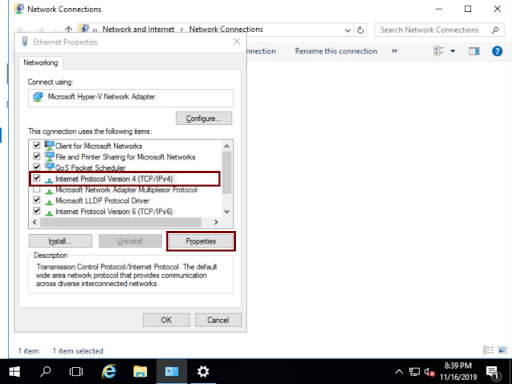Click the Configure button

click(x=204, y=118)
